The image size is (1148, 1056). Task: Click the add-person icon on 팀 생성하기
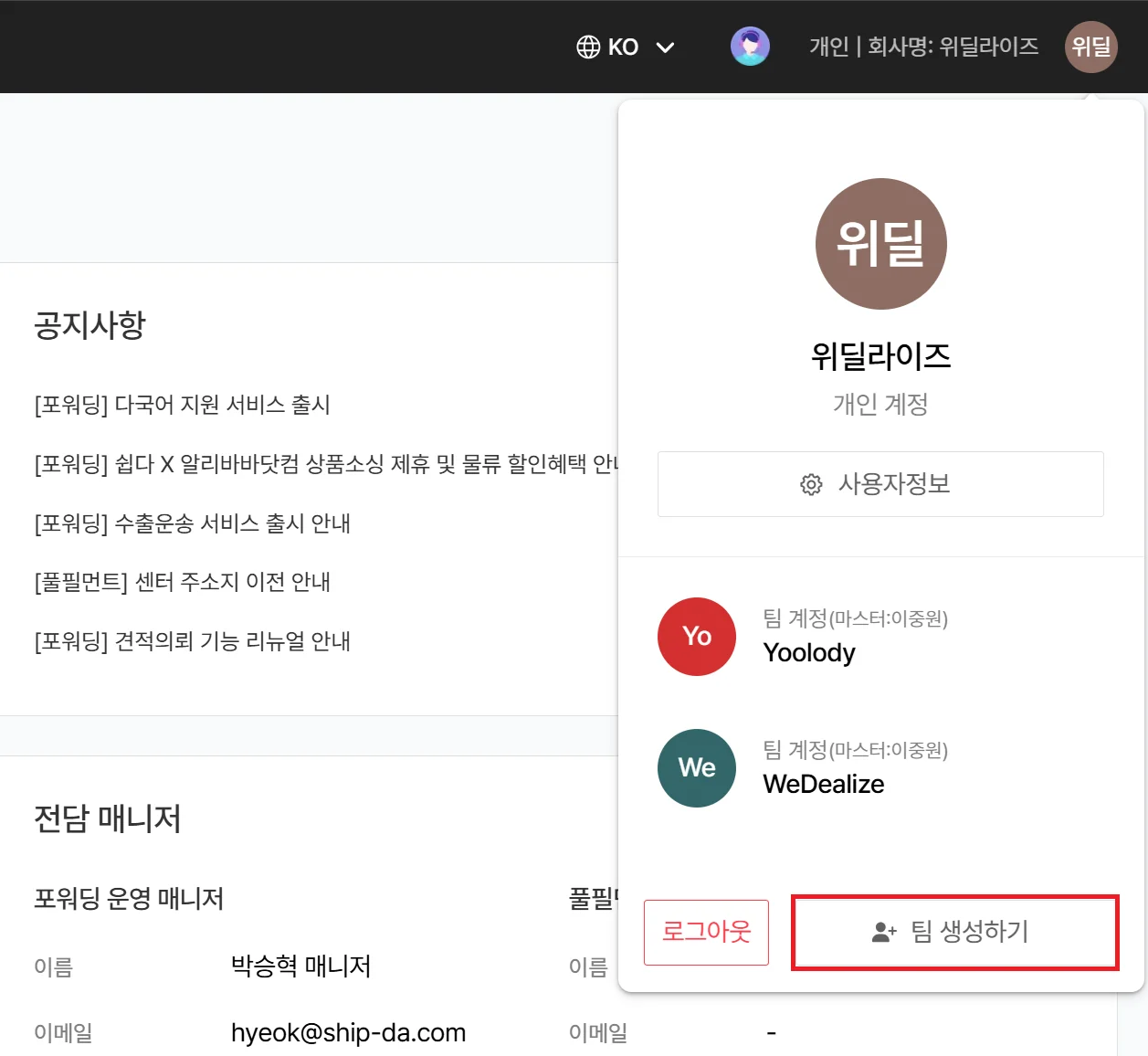[x=879, y=933]
